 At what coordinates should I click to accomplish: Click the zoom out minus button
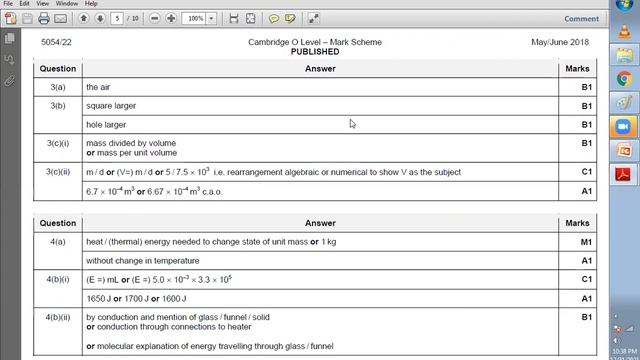point(154,18)
